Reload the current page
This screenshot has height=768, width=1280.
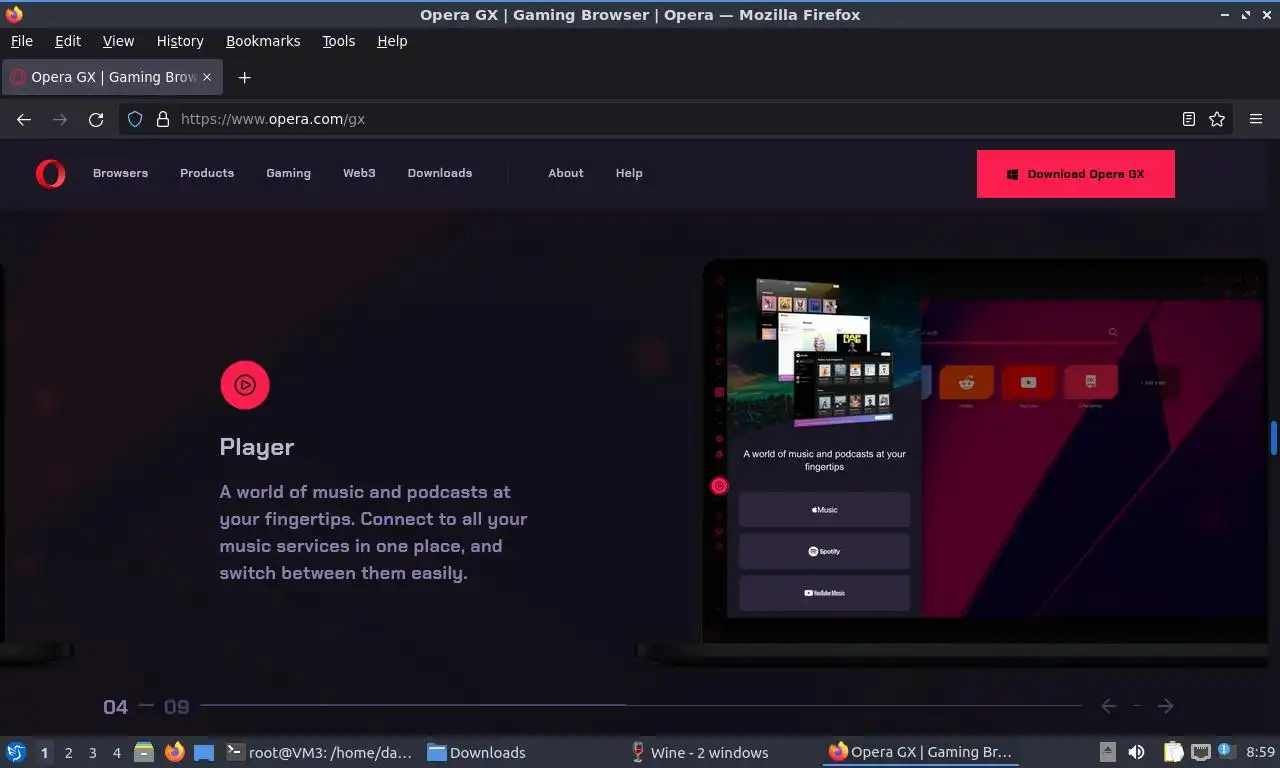click(96, 119)
